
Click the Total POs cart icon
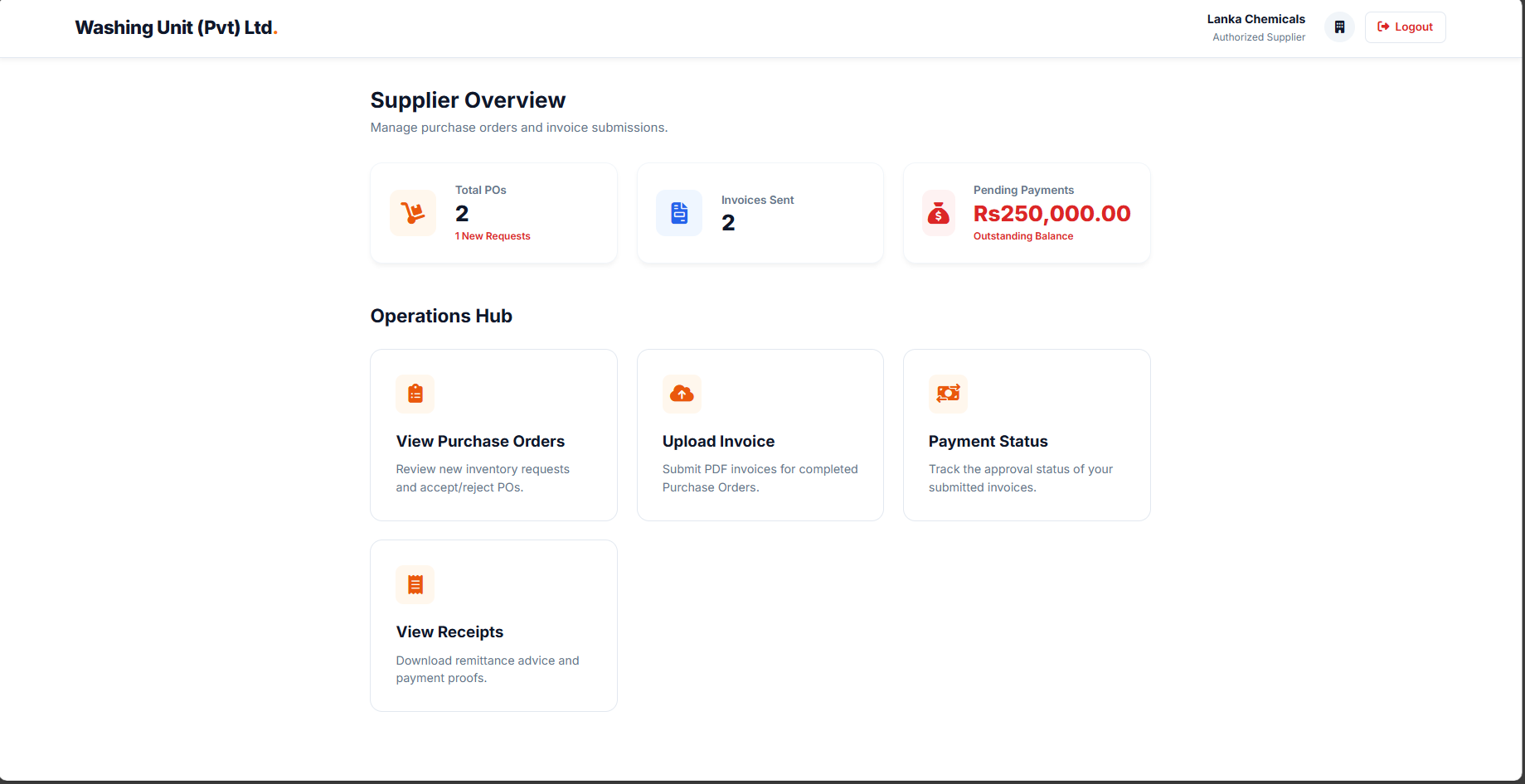tap(413, 213)
